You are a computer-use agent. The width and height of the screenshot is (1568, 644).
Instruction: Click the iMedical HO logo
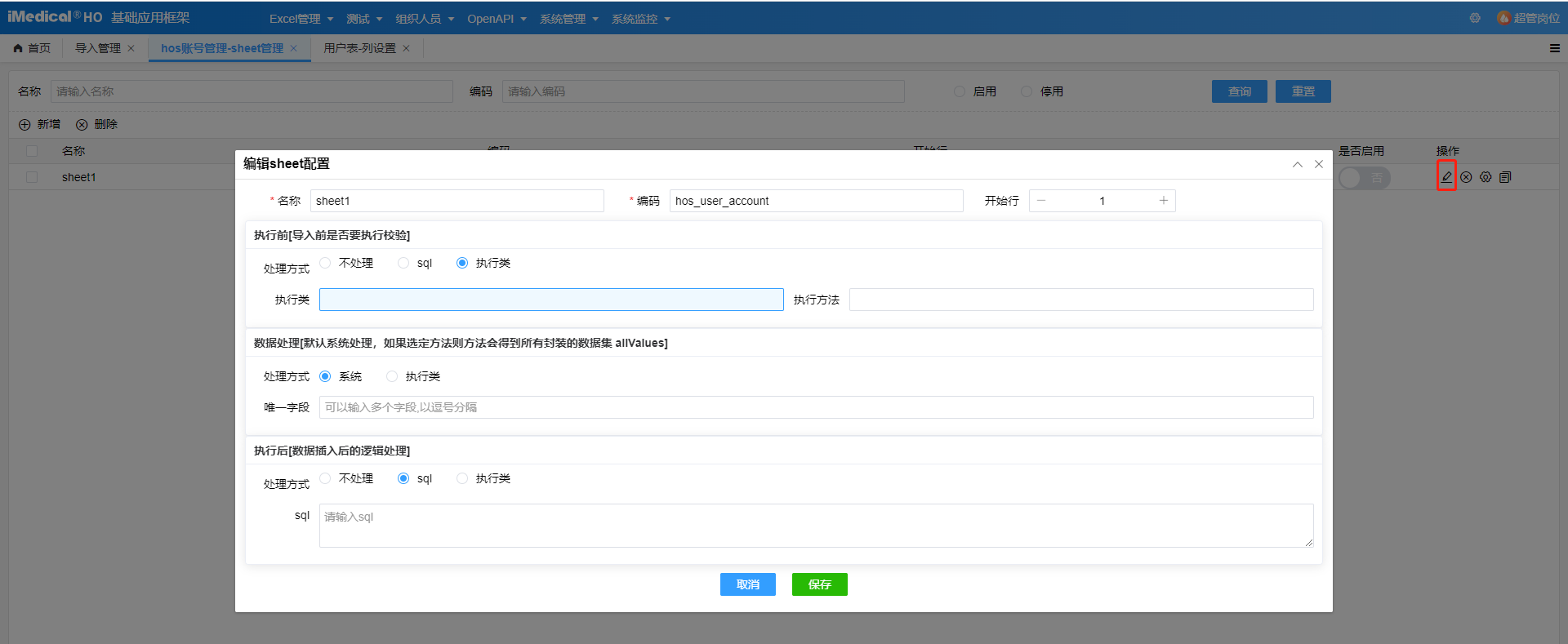pyautogui.click(x=55, y=17)
